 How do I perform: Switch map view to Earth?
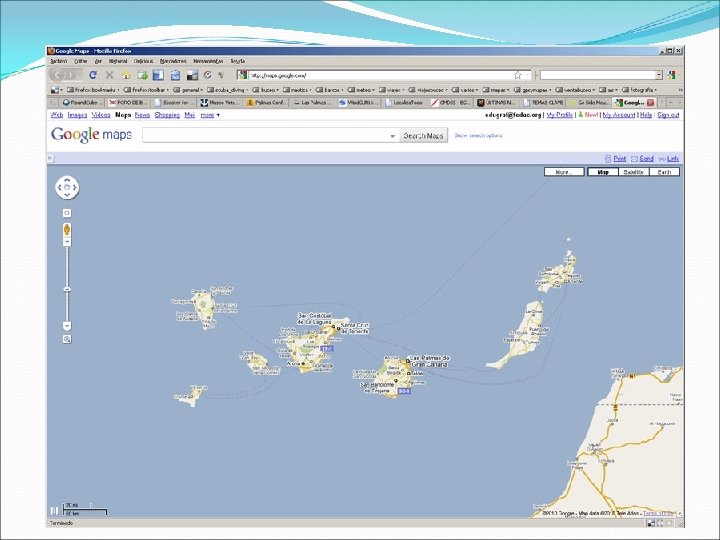(x=664, y=172)
